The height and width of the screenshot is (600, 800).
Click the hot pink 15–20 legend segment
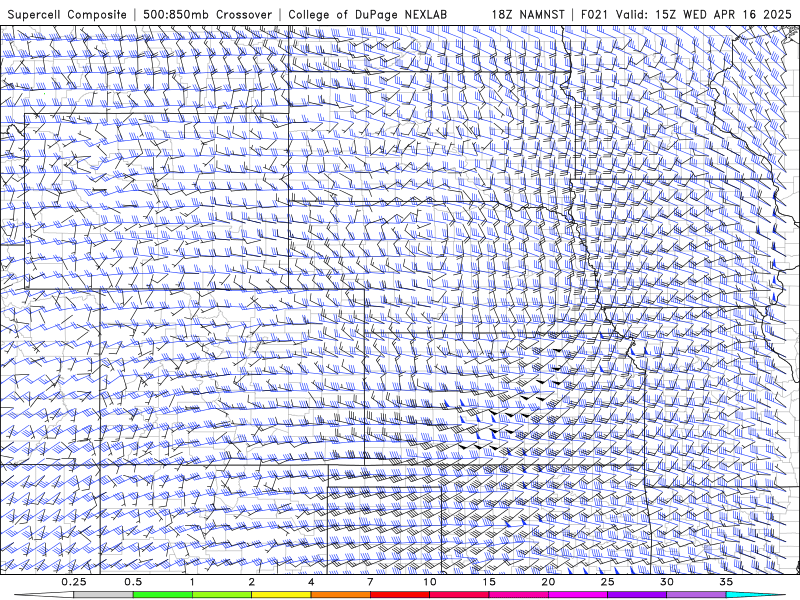(x=518, y=595)
